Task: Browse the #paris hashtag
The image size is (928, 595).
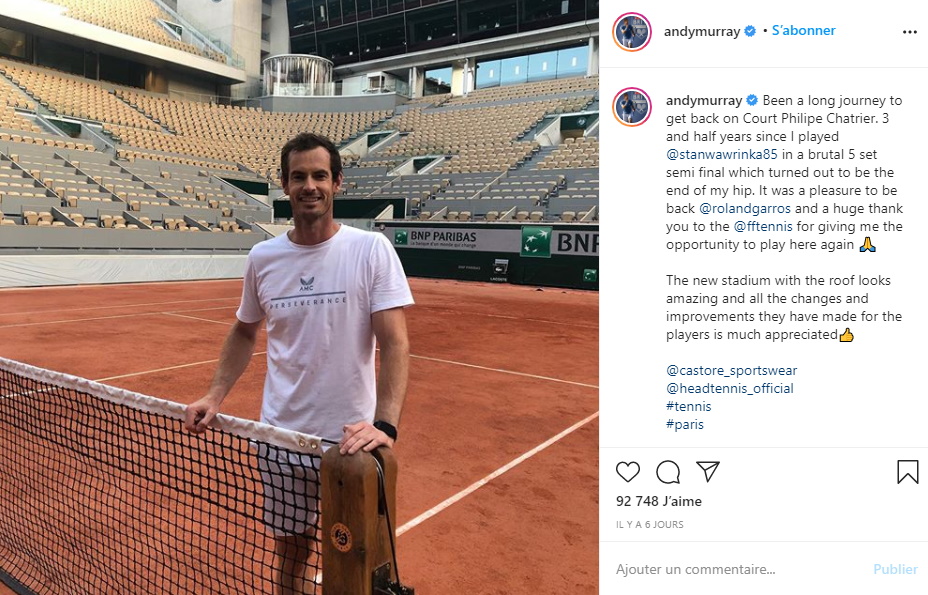Action: point(685,424)
